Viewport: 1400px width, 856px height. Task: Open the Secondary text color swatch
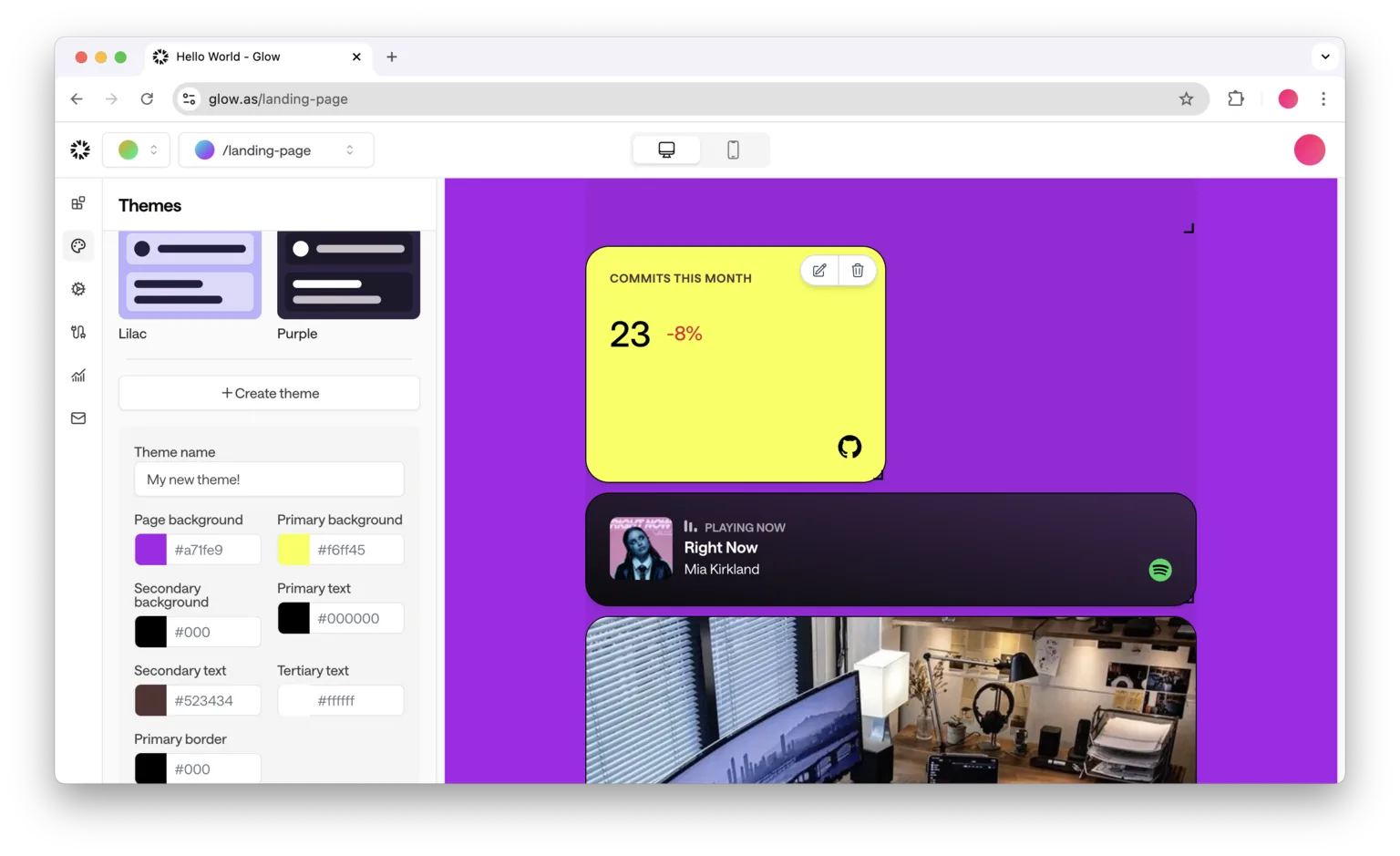(150, 700)
